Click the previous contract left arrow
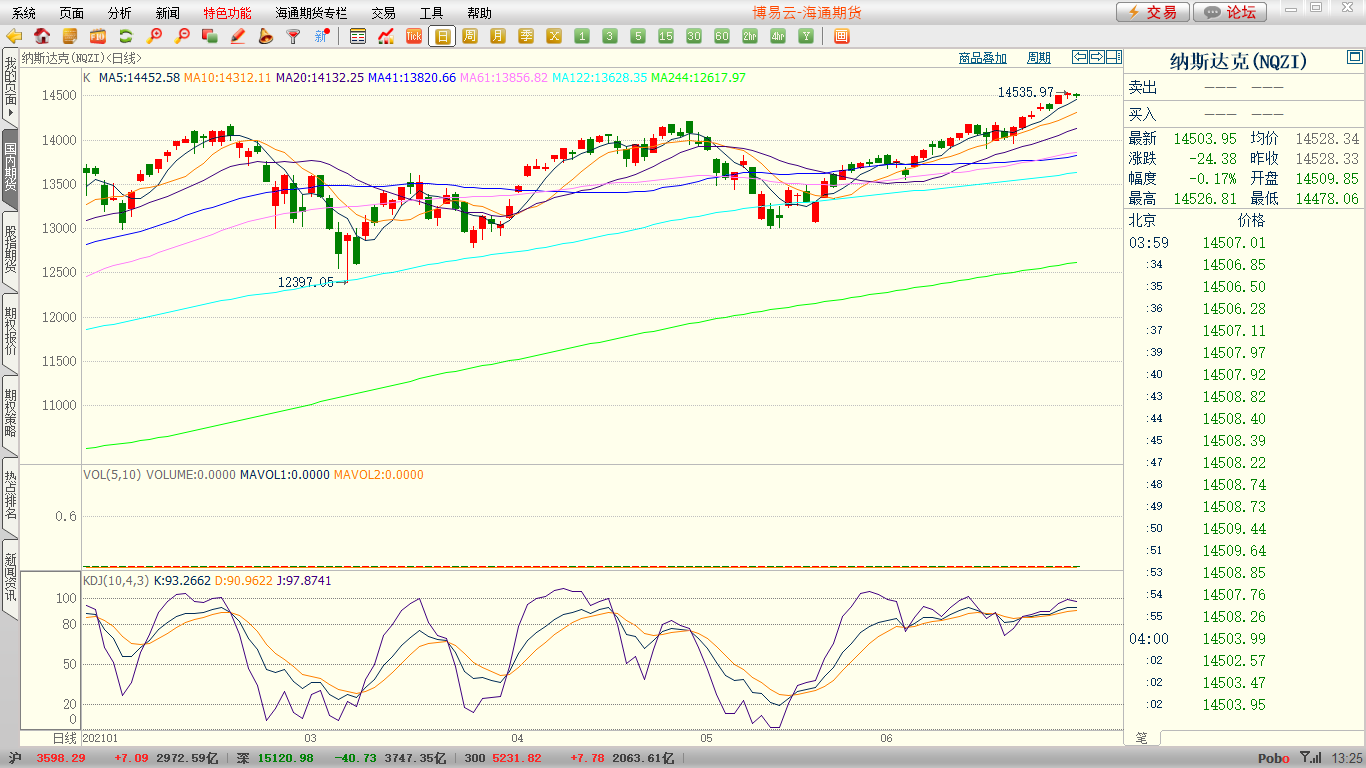This screenshot has height=768, width=1366. (x=1080, y=57)
